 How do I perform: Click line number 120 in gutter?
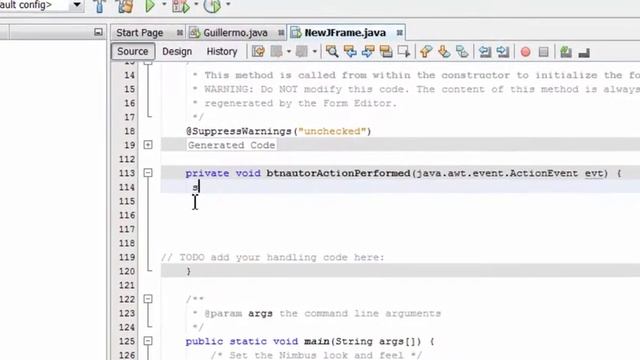(x=127, y=271)
